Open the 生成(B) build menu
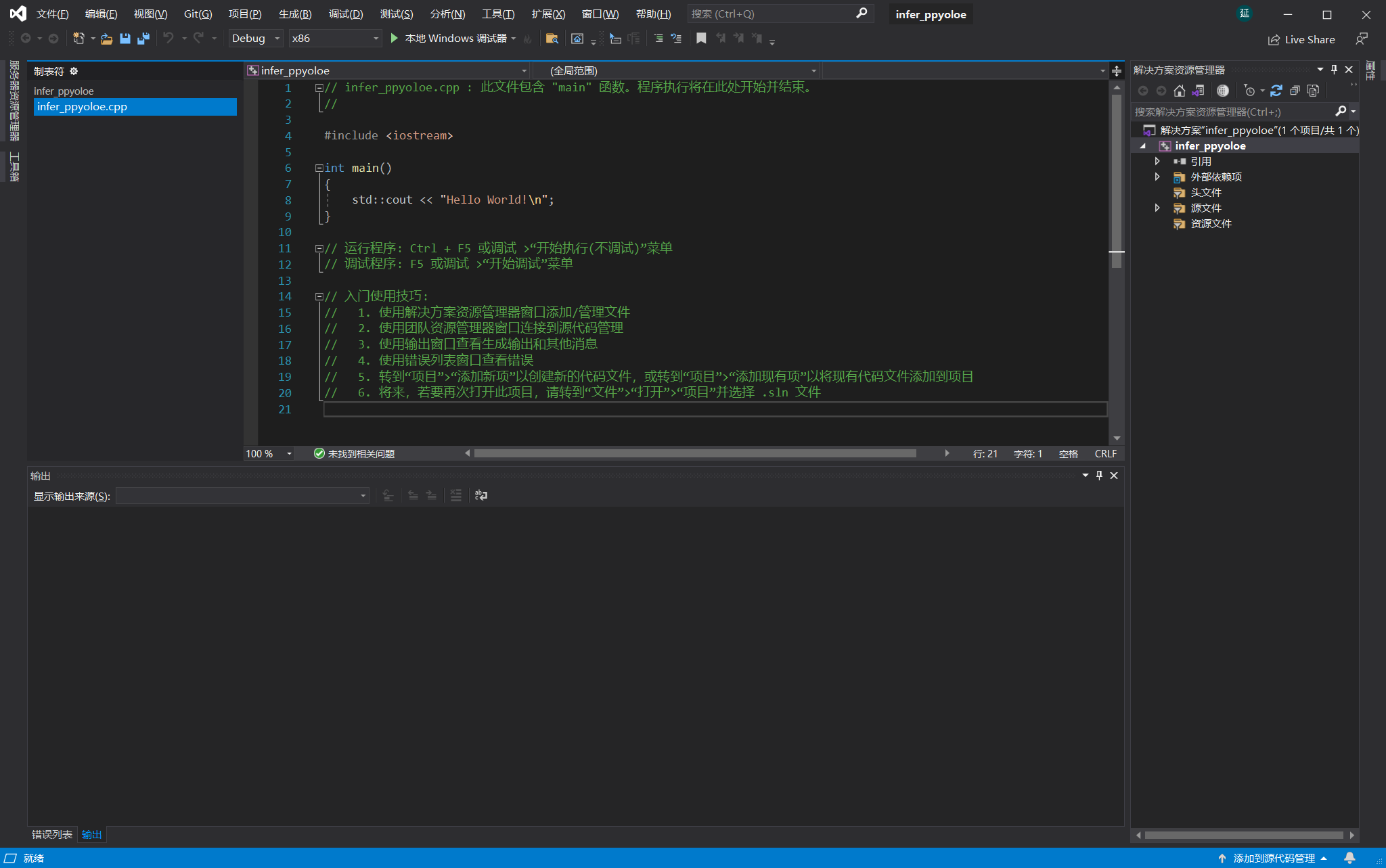The height and width of the screenshot is (868, 1386). pos(295,14)
